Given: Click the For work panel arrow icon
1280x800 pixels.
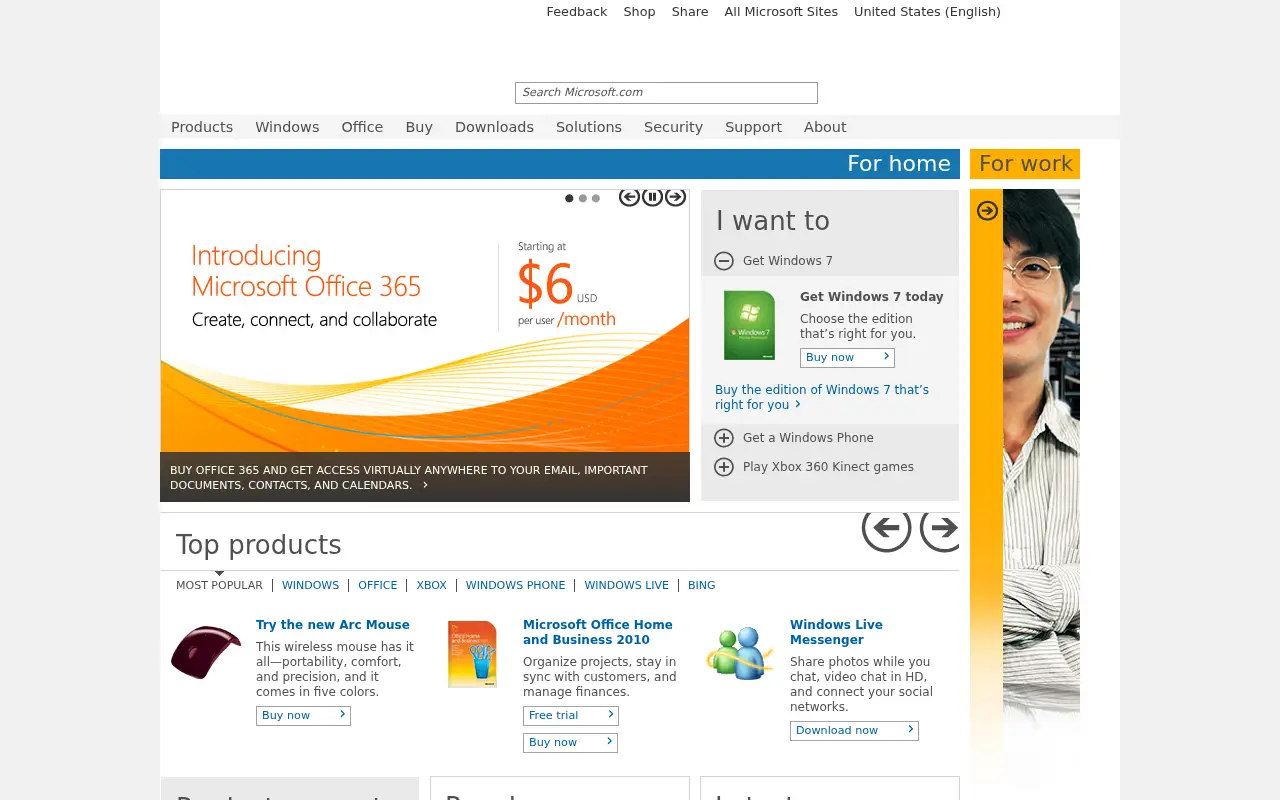Looking at the screenshot, I should click(987, 210).
